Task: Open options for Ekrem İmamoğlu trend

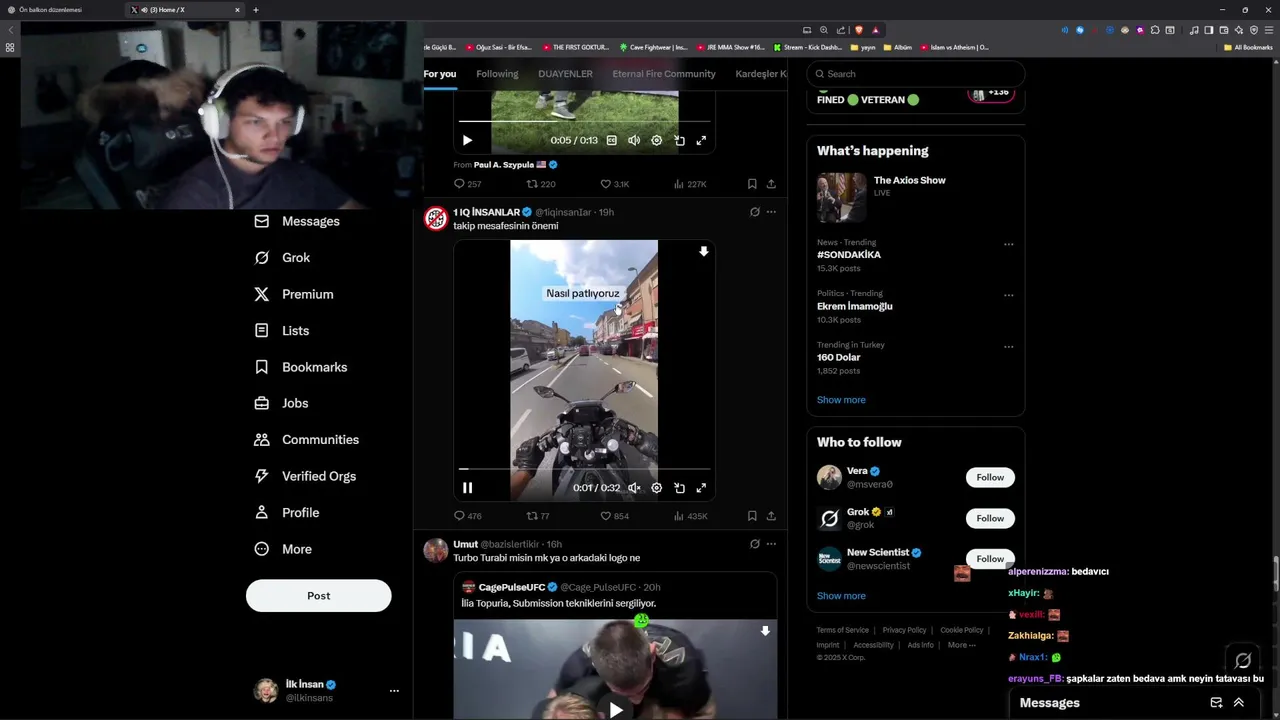Action: coord(1008,295)
